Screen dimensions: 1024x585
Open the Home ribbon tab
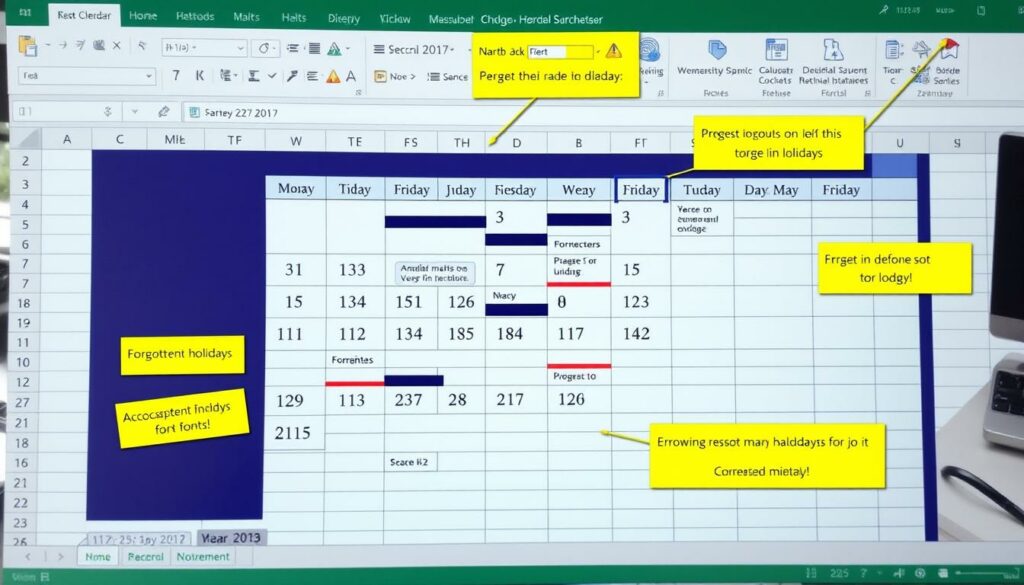click(143, 16)
